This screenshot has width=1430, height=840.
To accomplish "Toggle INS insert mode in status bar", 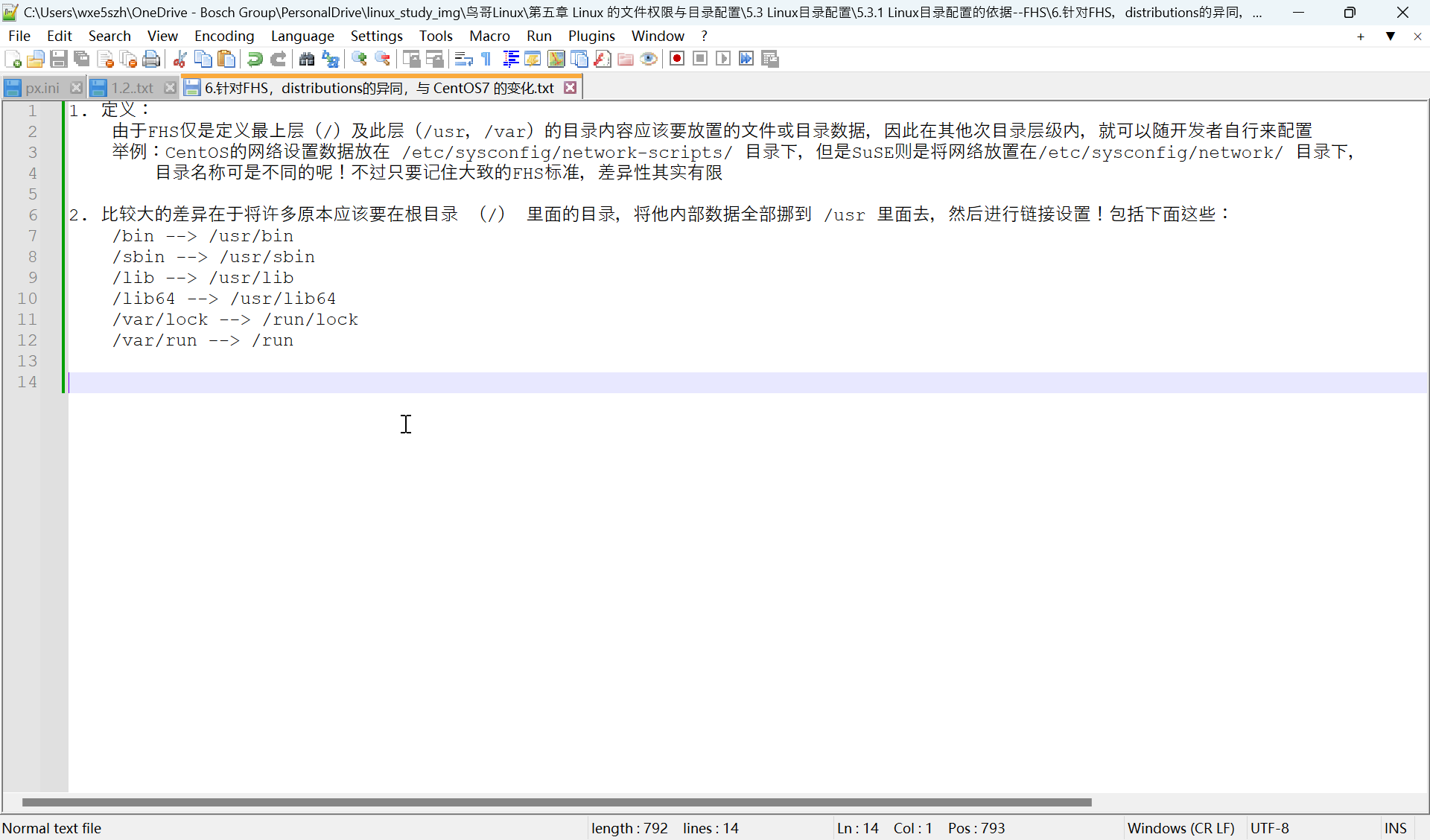I will (1395, 828).
